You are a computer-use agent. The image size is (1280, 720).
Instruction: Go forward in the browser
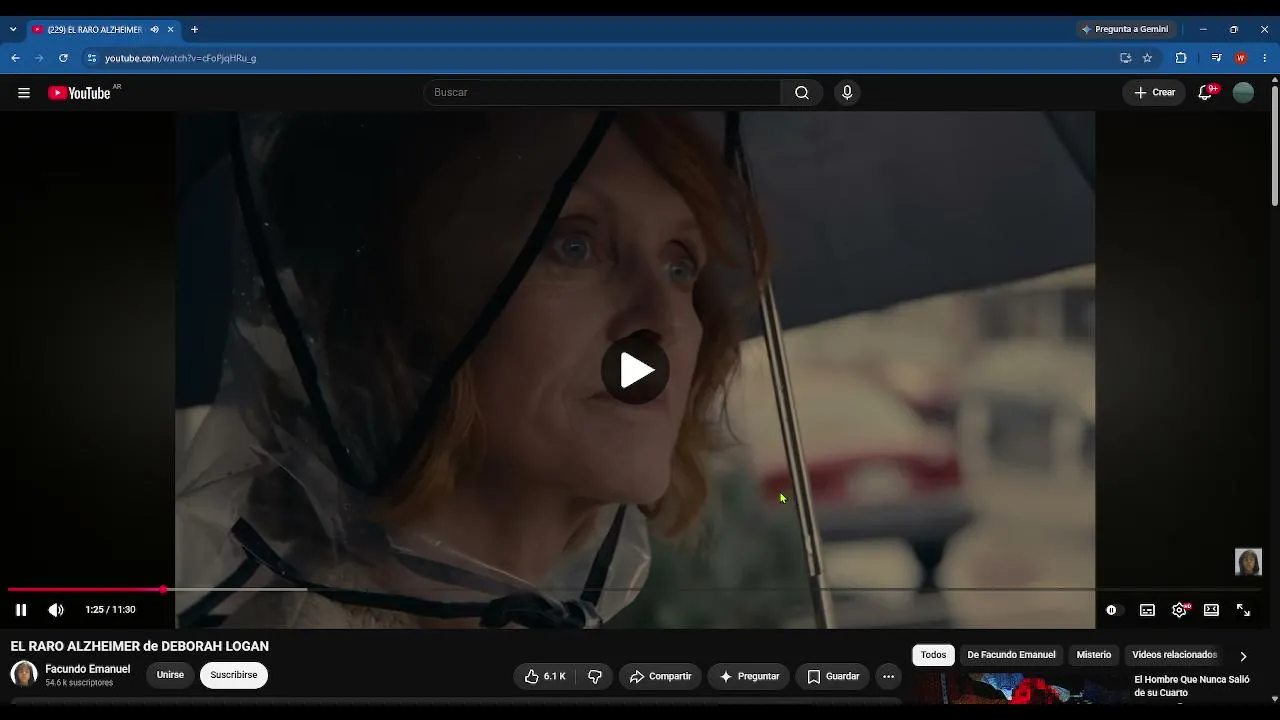click(x=39, y=58)
